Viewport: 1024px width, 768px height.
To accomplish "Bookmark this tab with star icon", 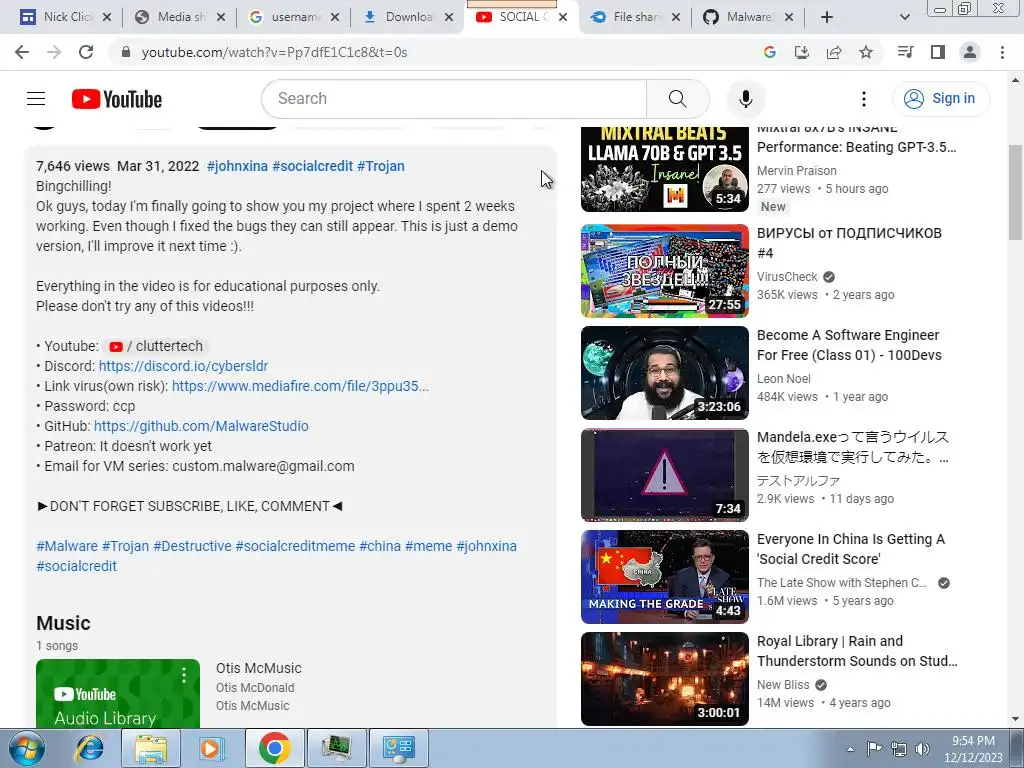I will point(866,52).
